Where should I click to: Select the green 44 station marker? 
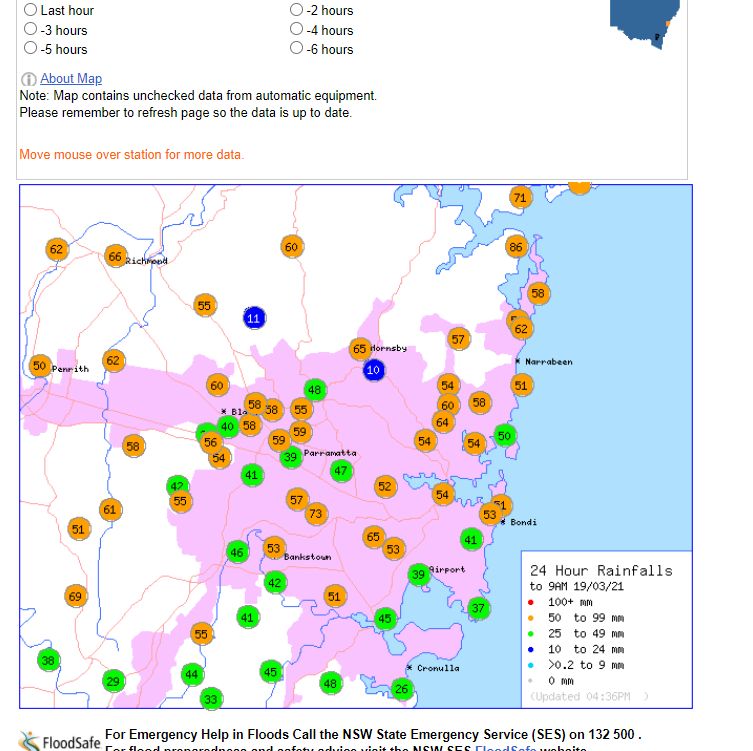tap(192, 674)
